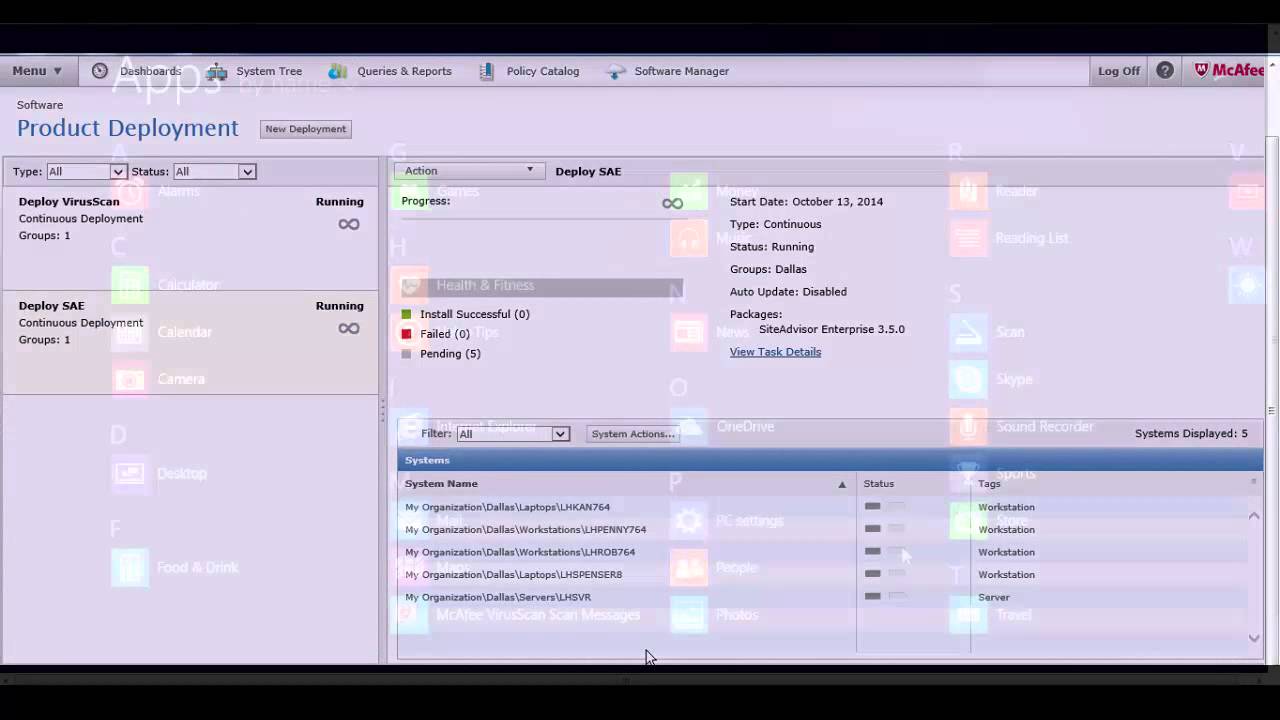Click the gray Pending swatch
Image resolution: width=1280 pixels, height=720 pixels.
406,354
